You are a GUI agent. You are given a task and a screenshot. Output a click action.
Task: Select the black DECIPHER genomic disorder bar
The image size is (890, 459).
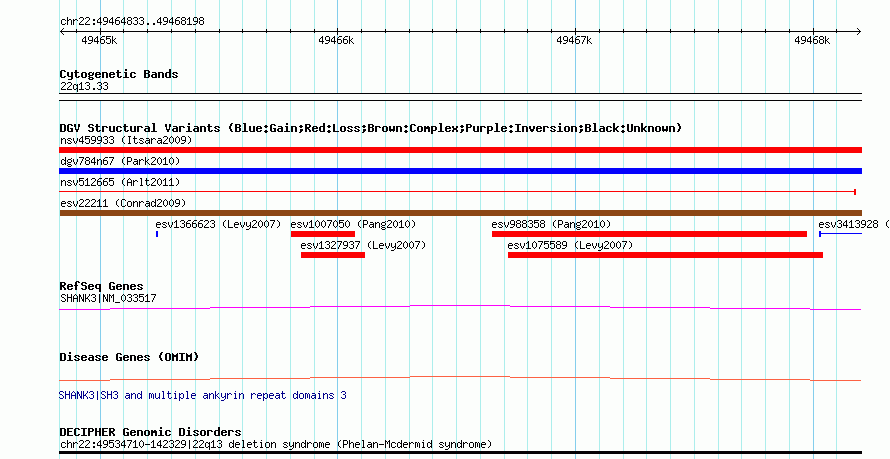coord(460,454)
